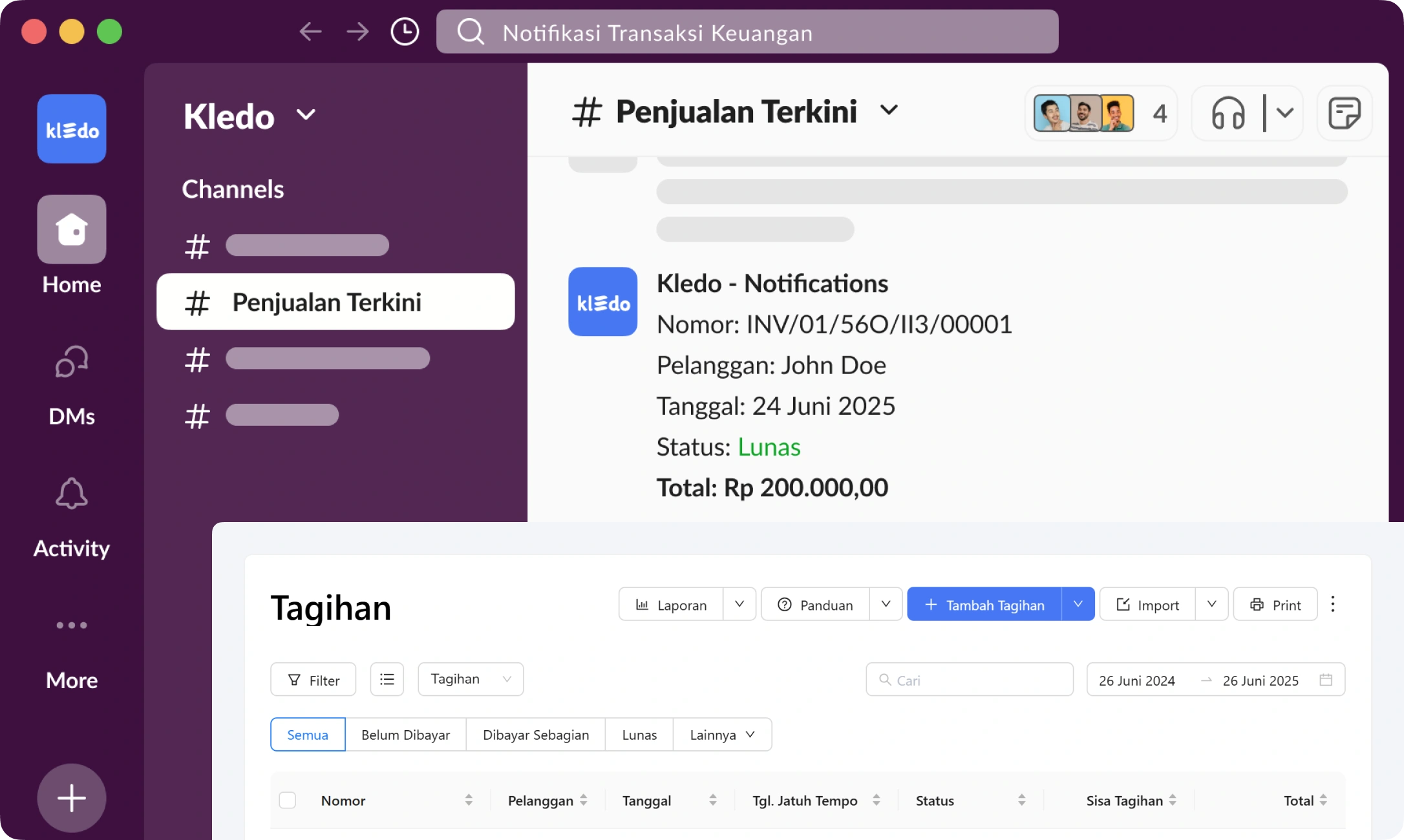Open the kebab menu next to Print
The width and height of the screenshot is (1404, 840).
1332,604
